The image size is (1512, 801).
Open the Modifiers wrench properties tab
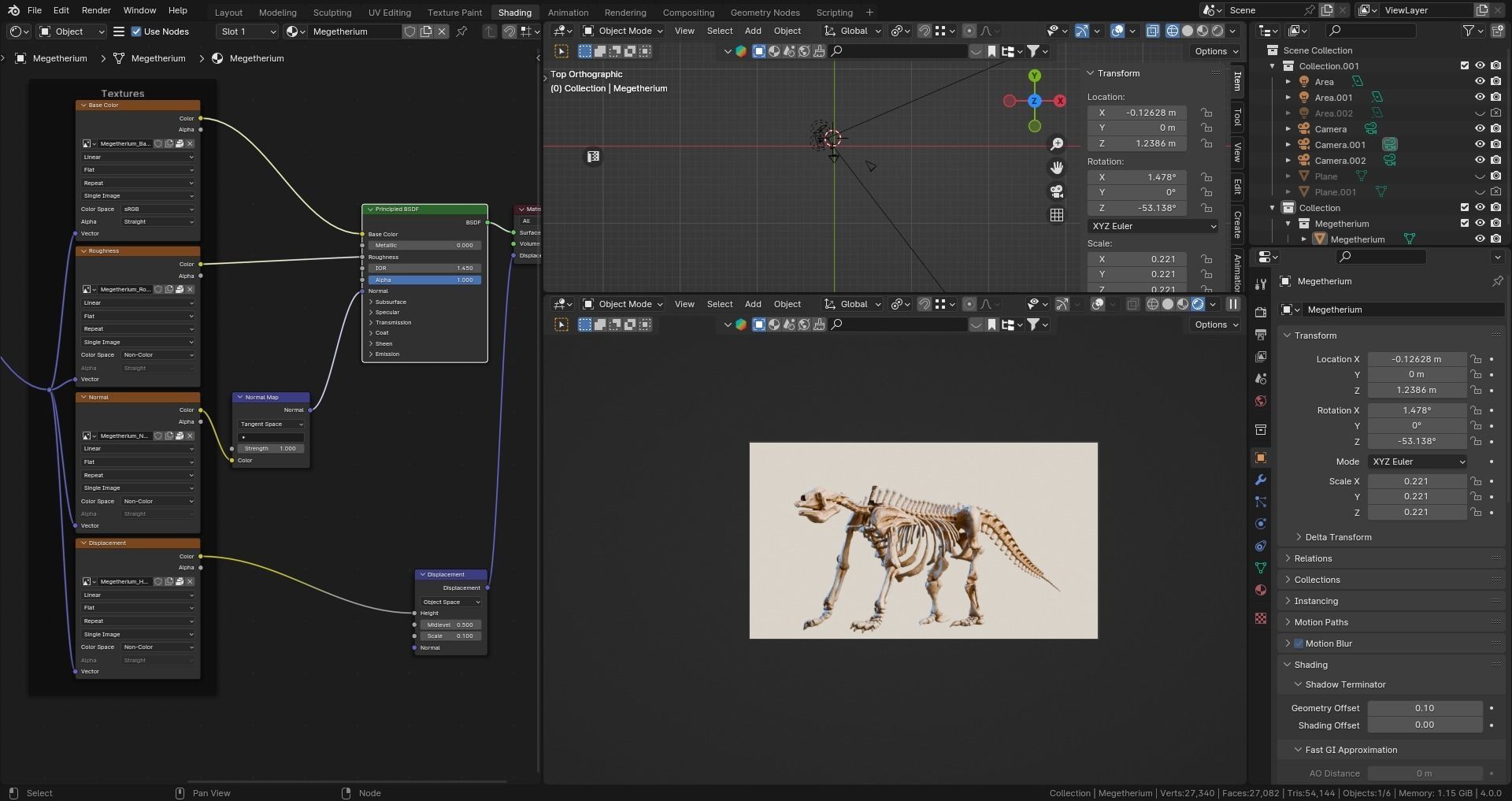(1260, 480)
